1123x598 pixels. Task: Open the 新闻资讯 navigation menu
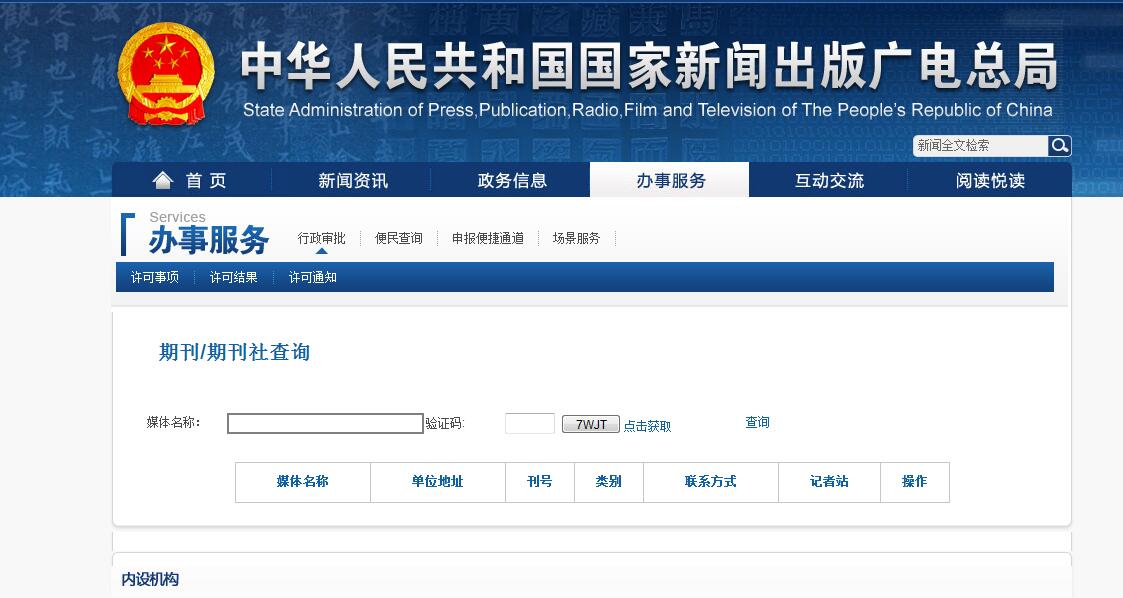pos(356,180)
